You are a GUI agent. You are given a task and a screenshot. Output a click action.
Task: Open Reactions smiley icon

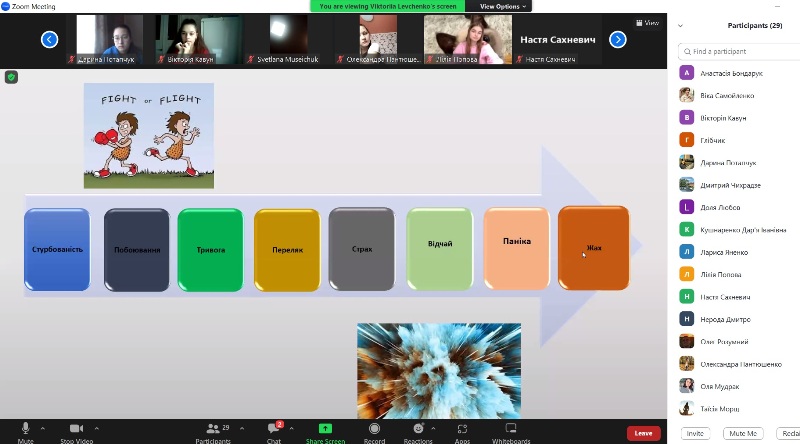point(418,429)
